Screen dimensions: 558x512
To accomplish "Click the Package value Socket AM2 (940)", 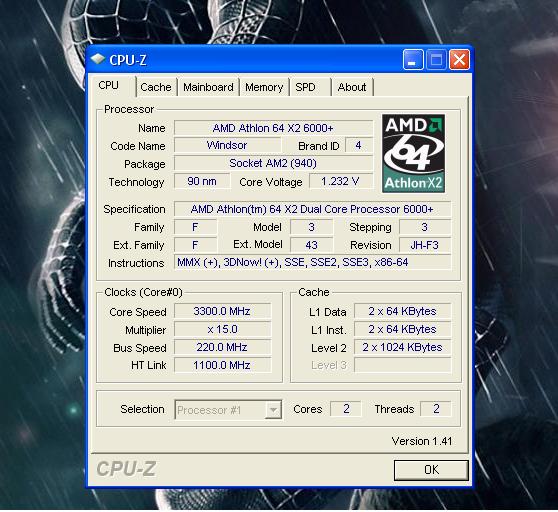I will (x=273, y=163).
